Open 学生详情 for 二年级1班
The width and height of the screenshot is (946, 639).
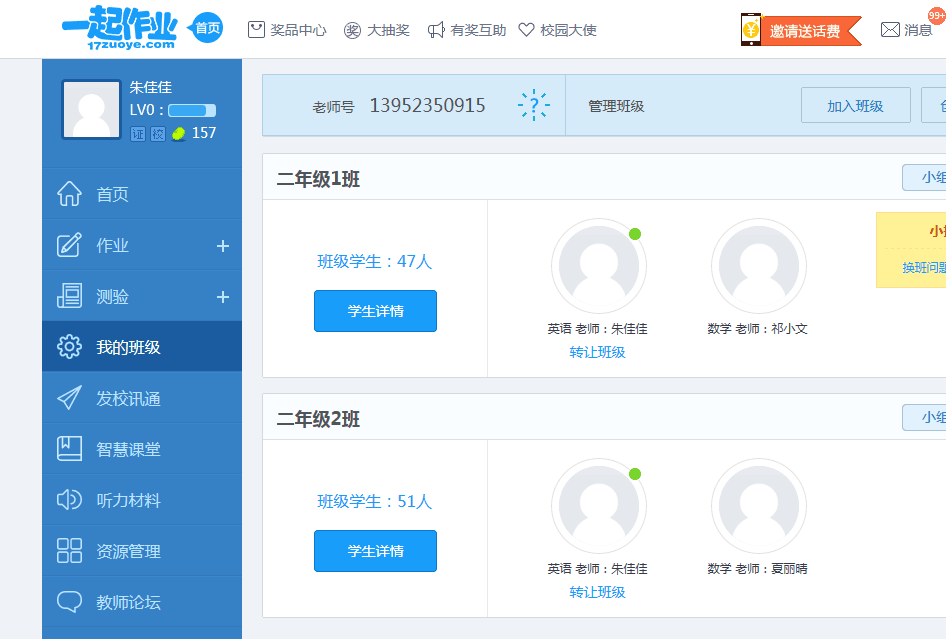coord(375,311)
